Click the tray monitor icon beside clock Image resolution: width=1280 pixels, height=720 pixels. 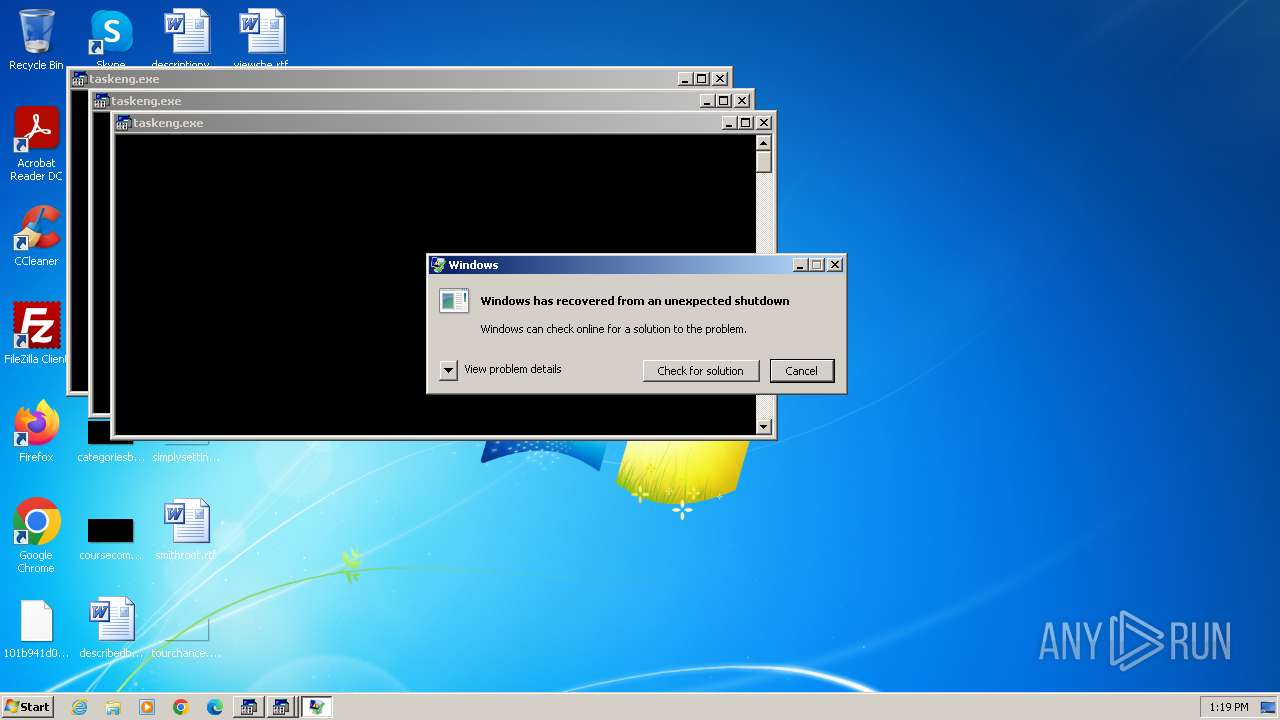1267,707
